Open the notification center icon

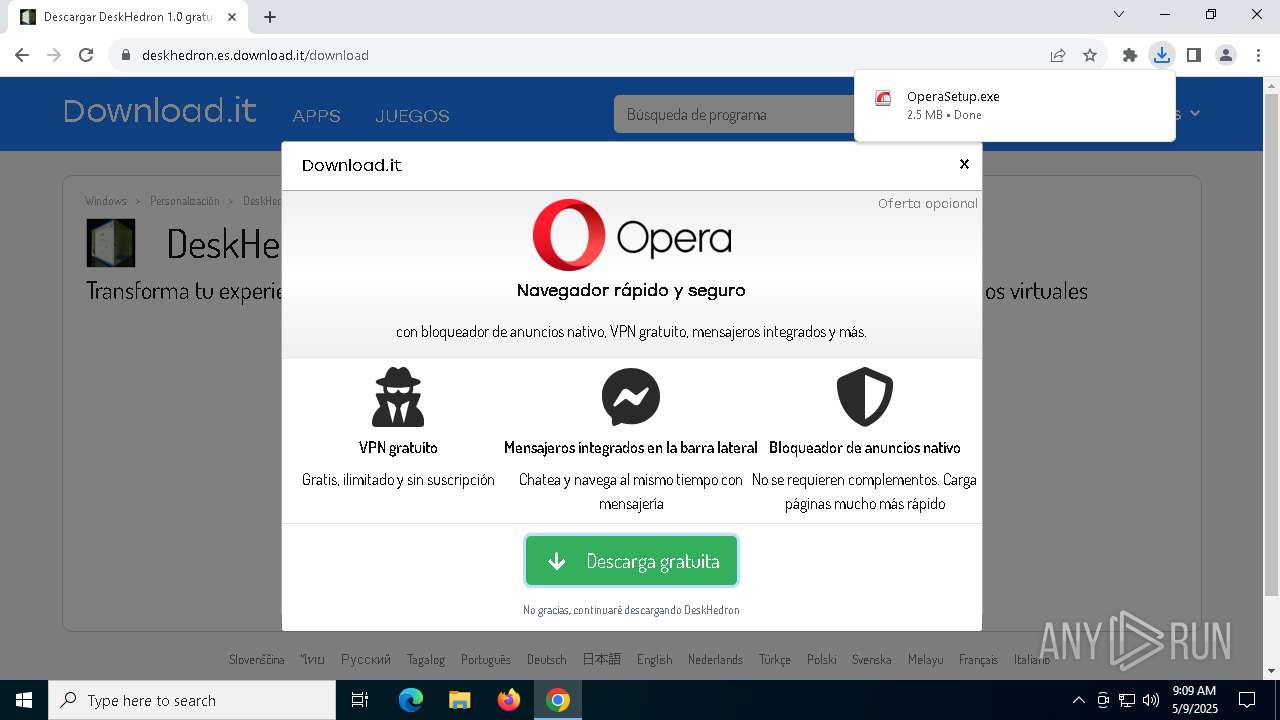(1247, 700)
